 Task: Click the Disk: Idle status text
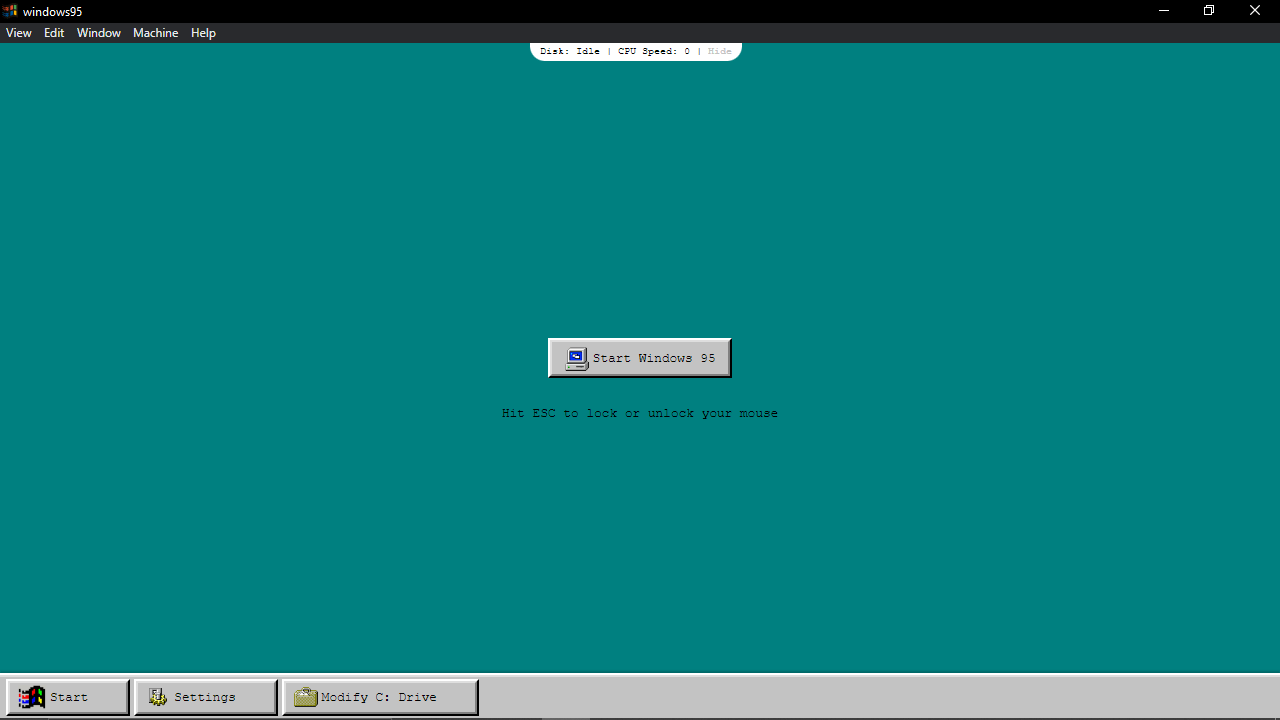point(570,51)
